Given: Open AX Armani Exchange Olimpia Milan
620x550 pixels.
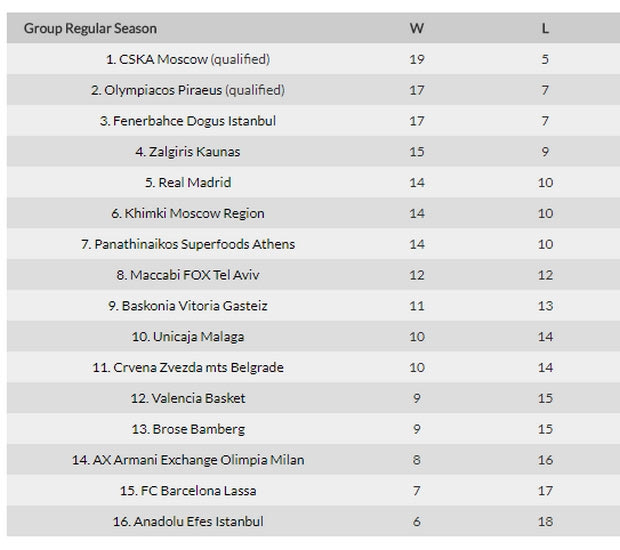Looking at the screenshot, I should click(x=195, y=460).
